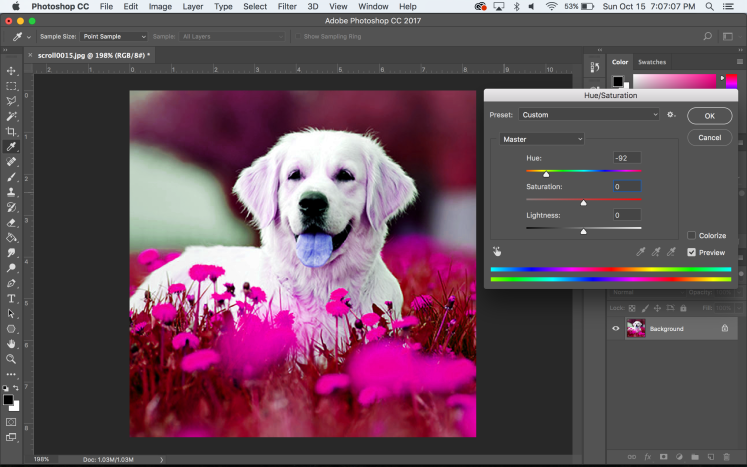Select the Zoom tool in toolbar
Screen dimensions: 747x467
pyautogui.click(x=11, y=358)
